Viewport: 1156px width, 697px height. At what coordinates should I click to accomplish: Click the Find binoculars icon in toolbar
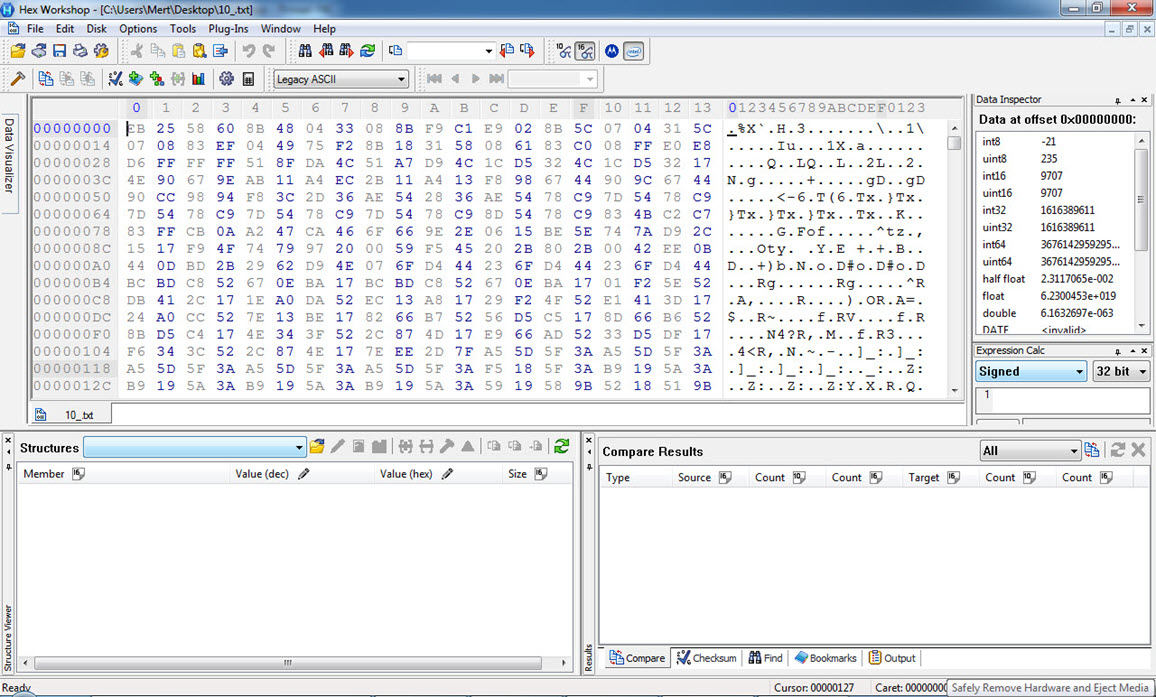[x=305, y=51]
